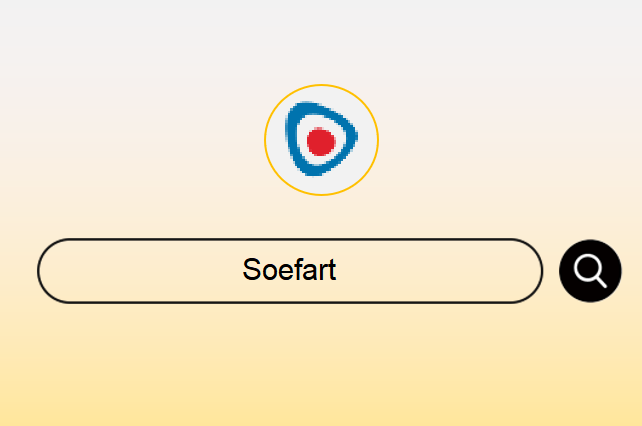Click the empty right side of the search bar

tap(440, 271)
